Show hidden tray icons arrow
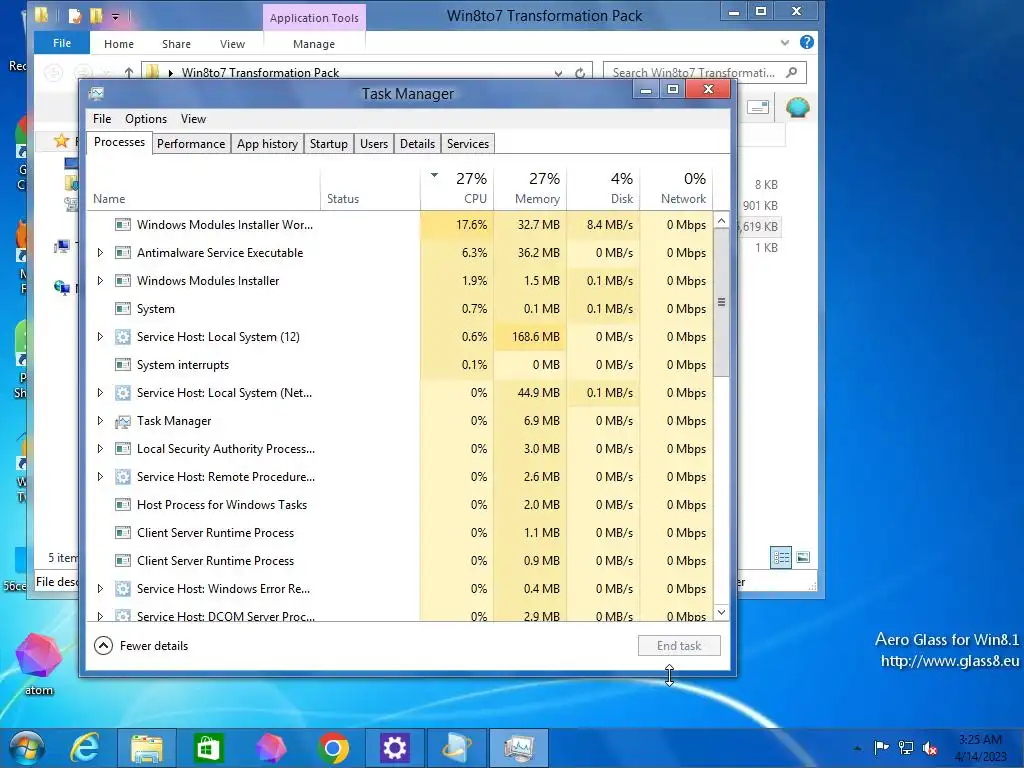 click(857, 748)
